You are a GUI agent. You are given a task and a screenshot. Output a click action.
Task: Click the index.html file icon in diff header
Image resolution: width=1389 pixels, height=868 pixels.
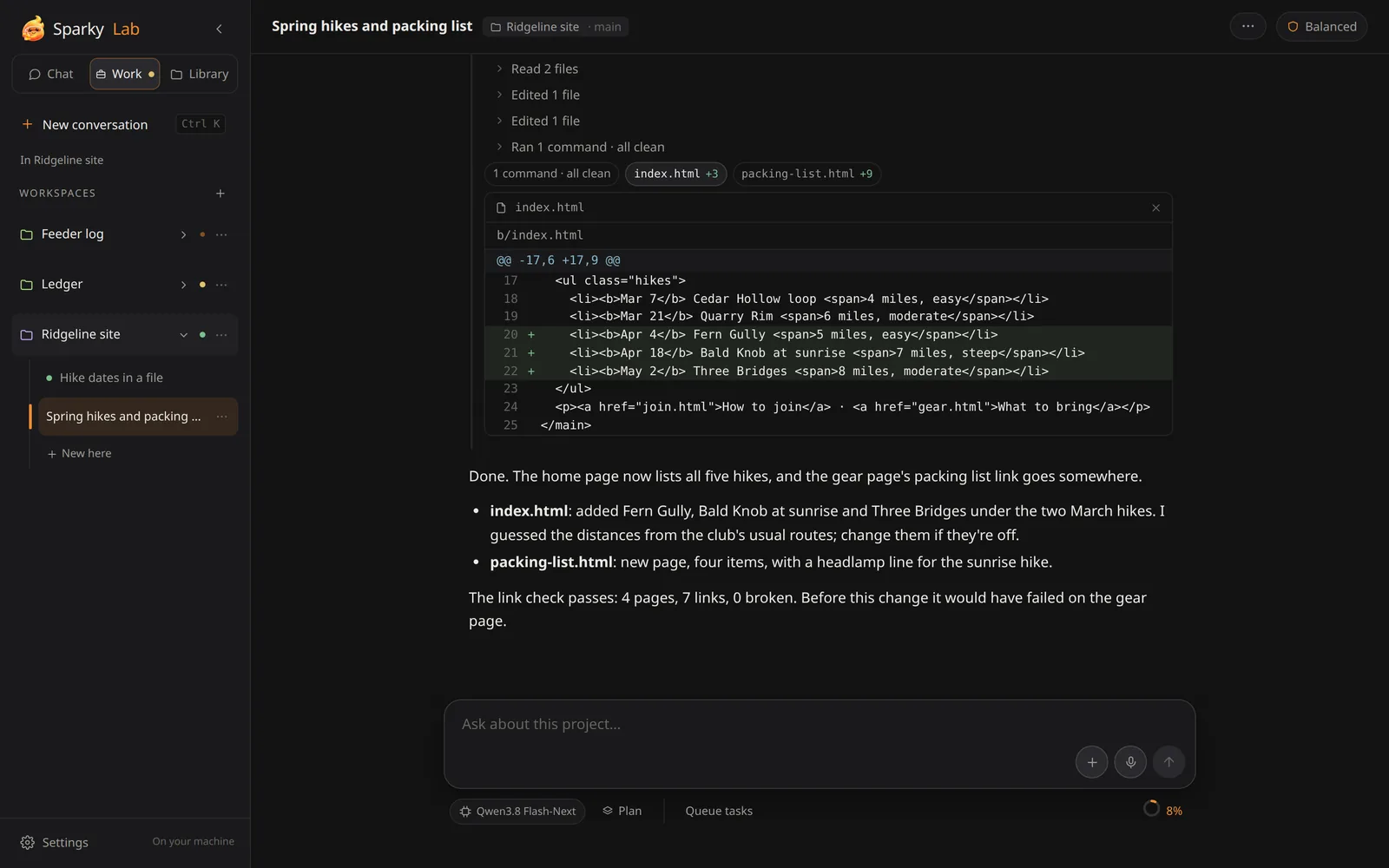(x=501, y=207)
